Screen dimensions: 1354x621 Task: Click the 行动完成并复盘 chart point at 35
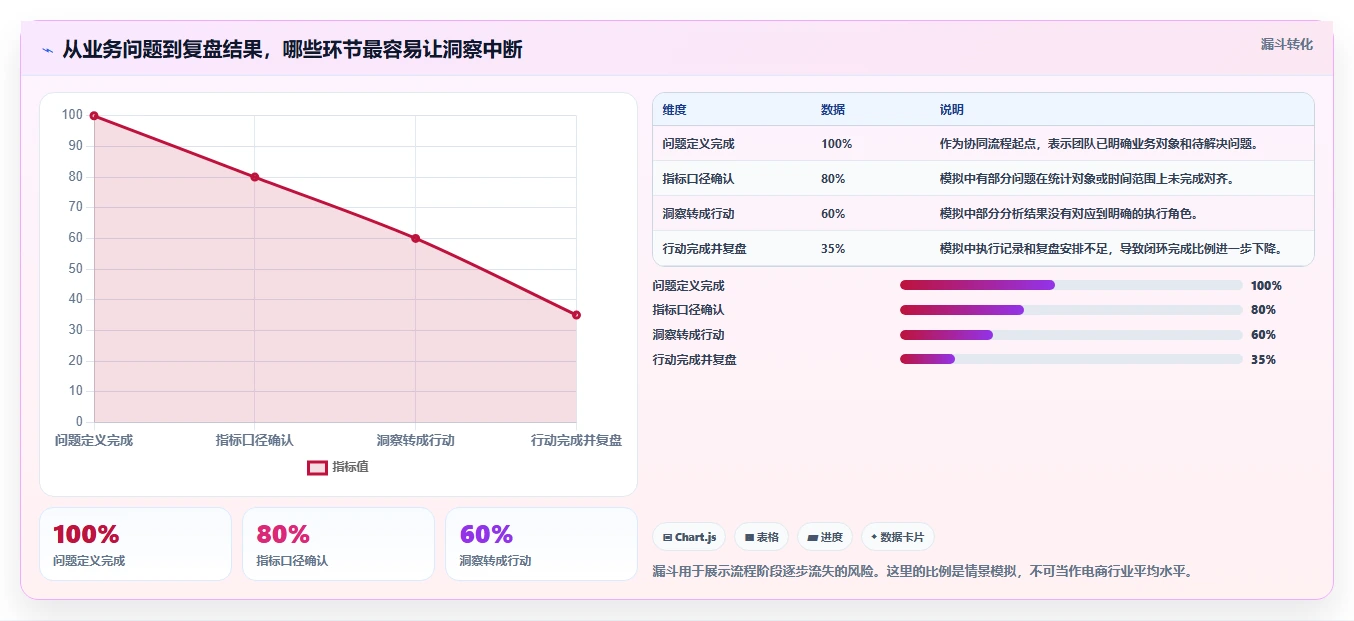tap(576, 315)
